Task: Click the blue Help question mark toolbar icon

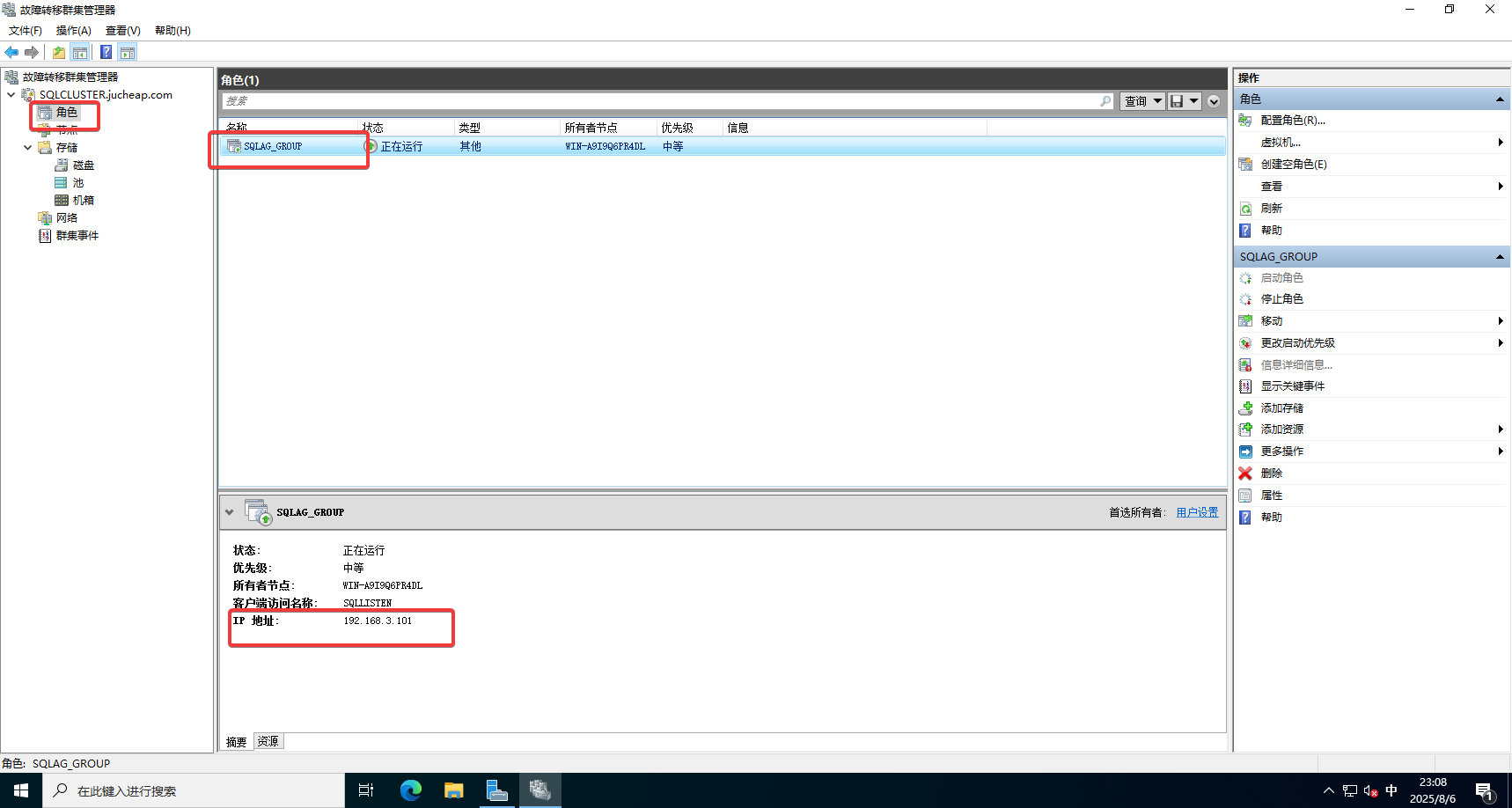Action: [106, 53]
